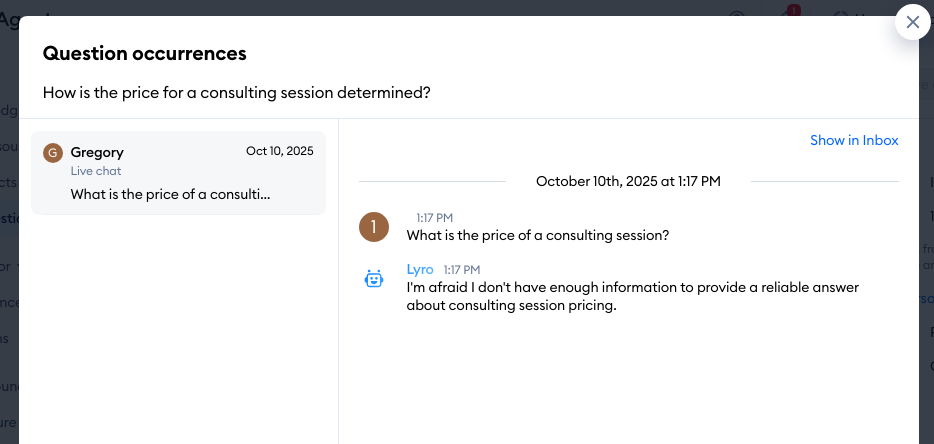Click the Live chat channel label

(x=96, y=171)
